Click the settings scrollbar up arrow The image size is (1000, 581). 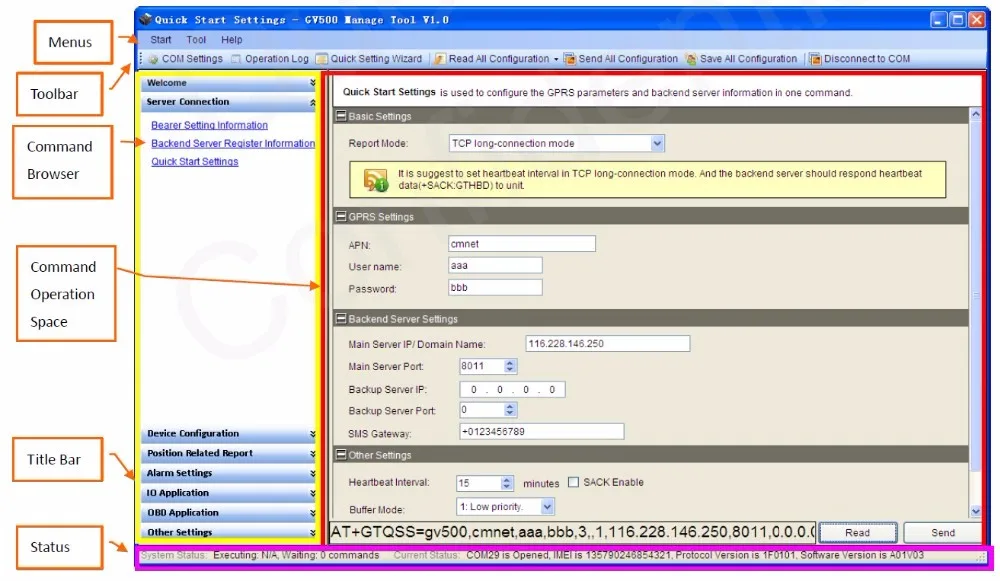coord(975,115)
